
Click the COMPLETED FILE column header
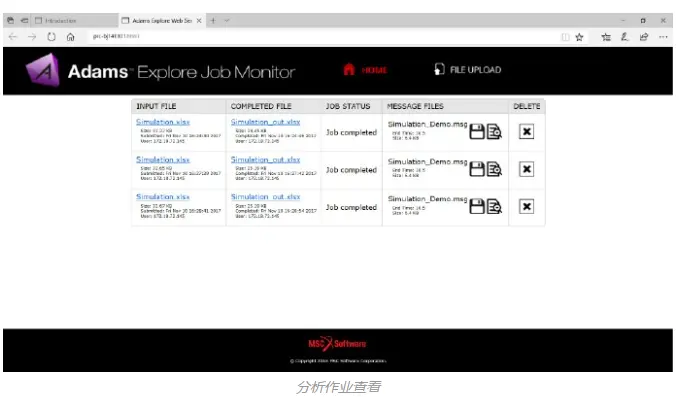coord(261,107)
